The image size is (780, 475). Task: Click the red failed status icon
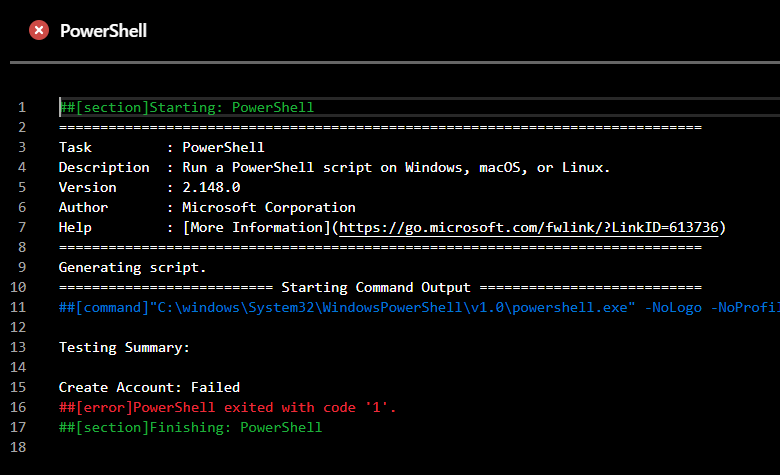[39, 30]
